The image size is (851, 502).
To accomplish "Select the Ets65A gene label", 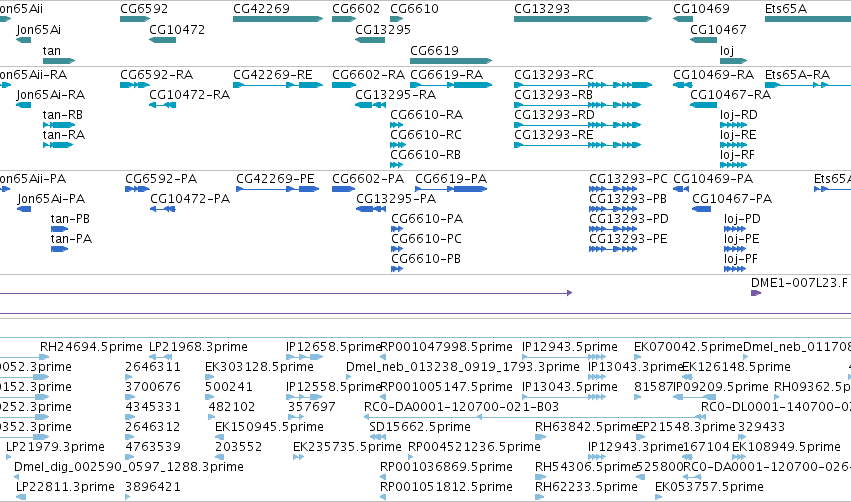I will coord(785,9).
